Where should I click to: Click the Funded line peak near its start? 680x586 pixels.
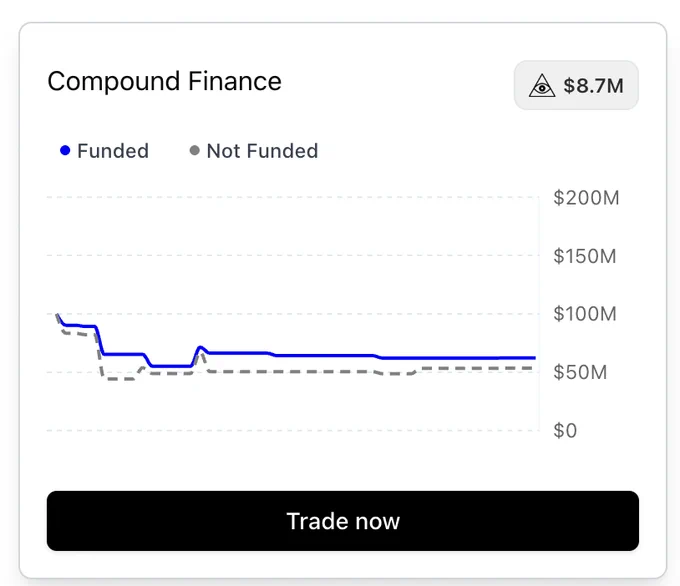pos(57,314)
